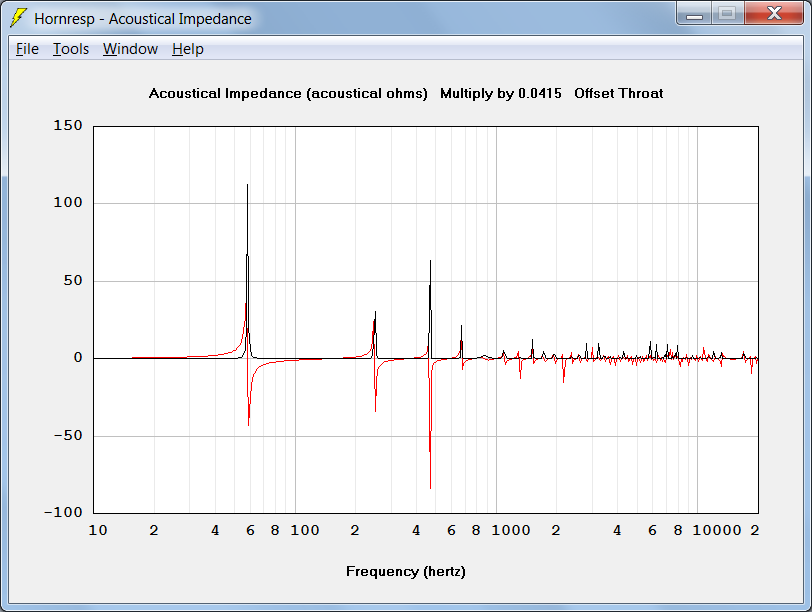This screenshot has width=812, height=612.
Task: Close the Acoustical Impedance window
Action: pos(774,13)
